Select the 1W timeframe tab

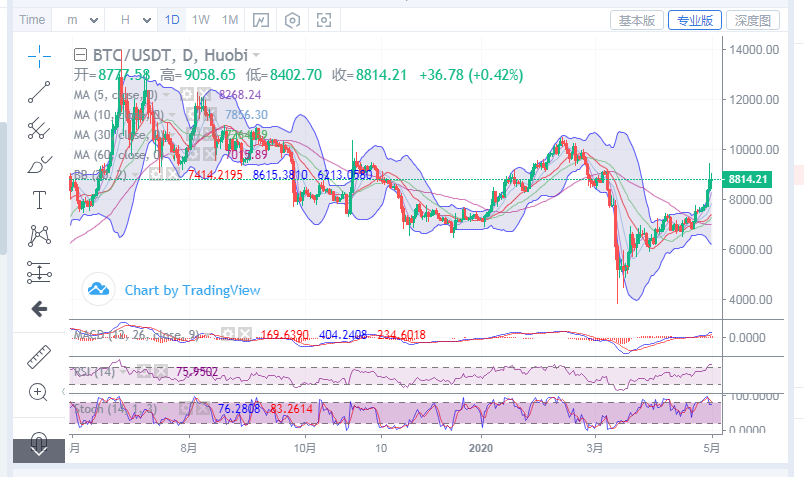[x=201, y=20]
